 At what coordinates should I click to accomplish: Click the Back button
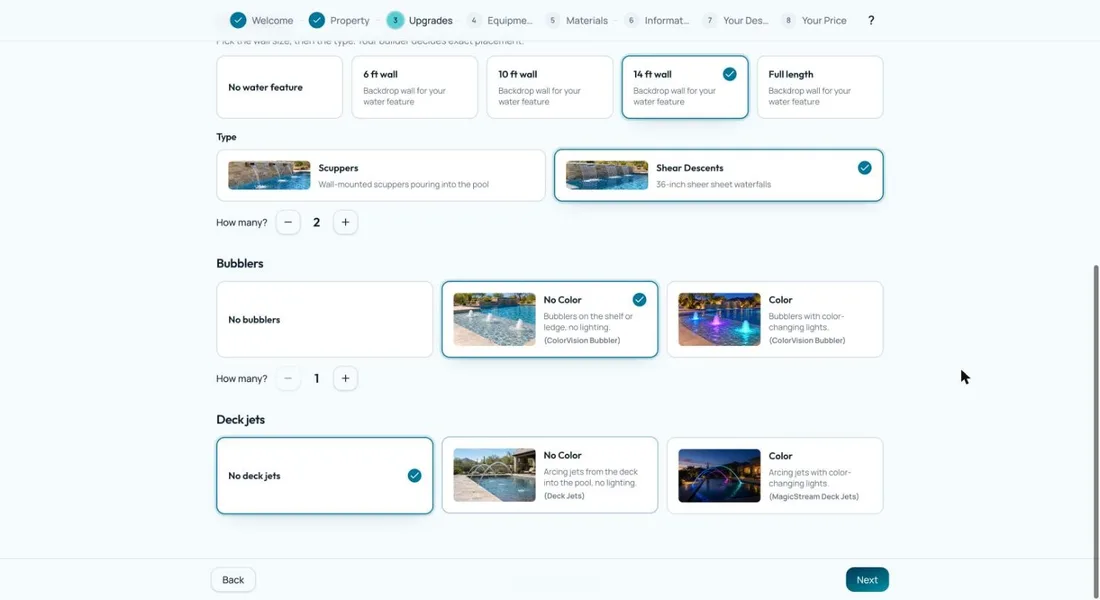point(233,580)
